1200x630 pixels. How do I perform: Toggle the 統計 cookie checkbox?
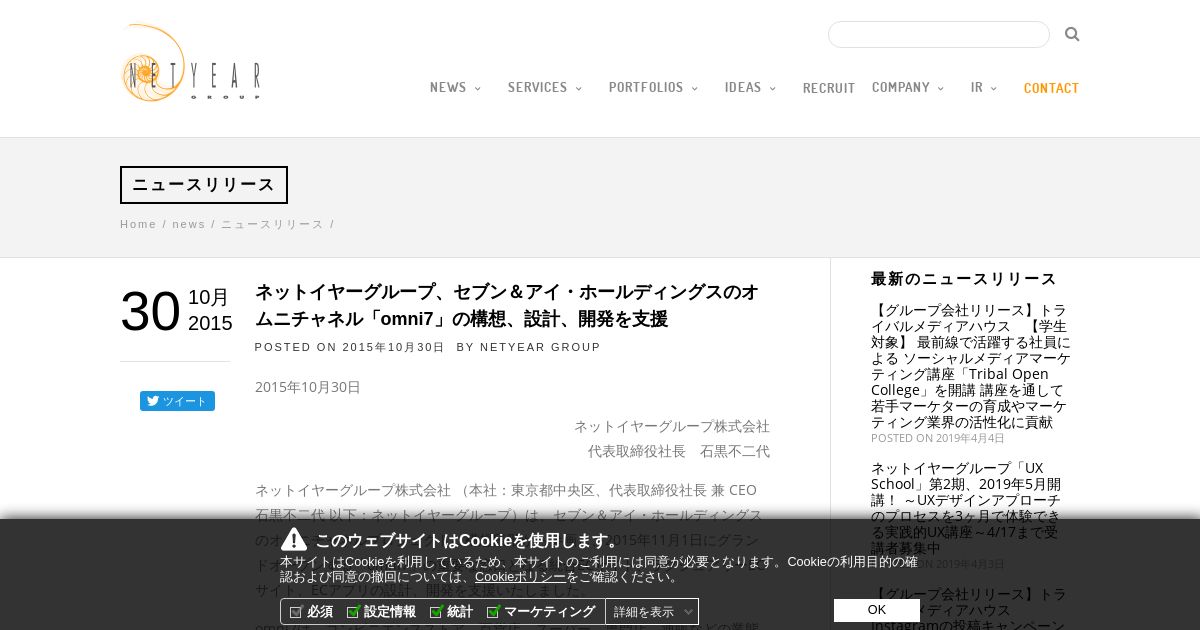coord(436,612)
